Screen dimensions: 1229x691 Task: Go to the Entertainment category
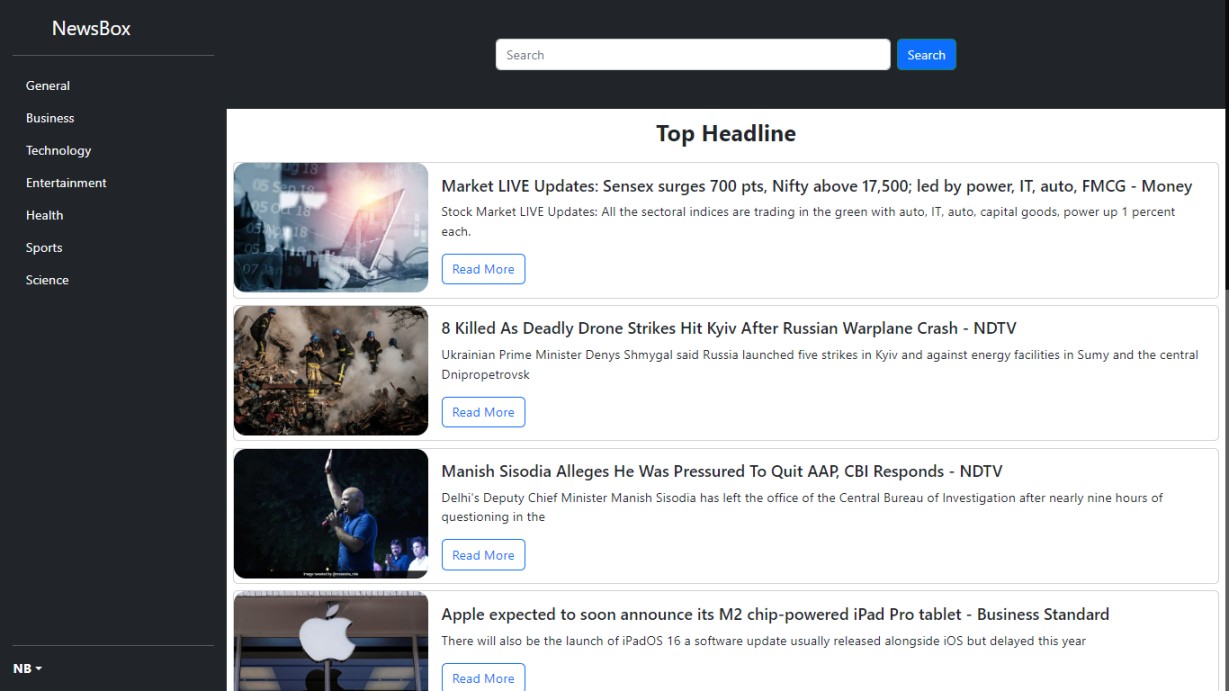point(66,183)
